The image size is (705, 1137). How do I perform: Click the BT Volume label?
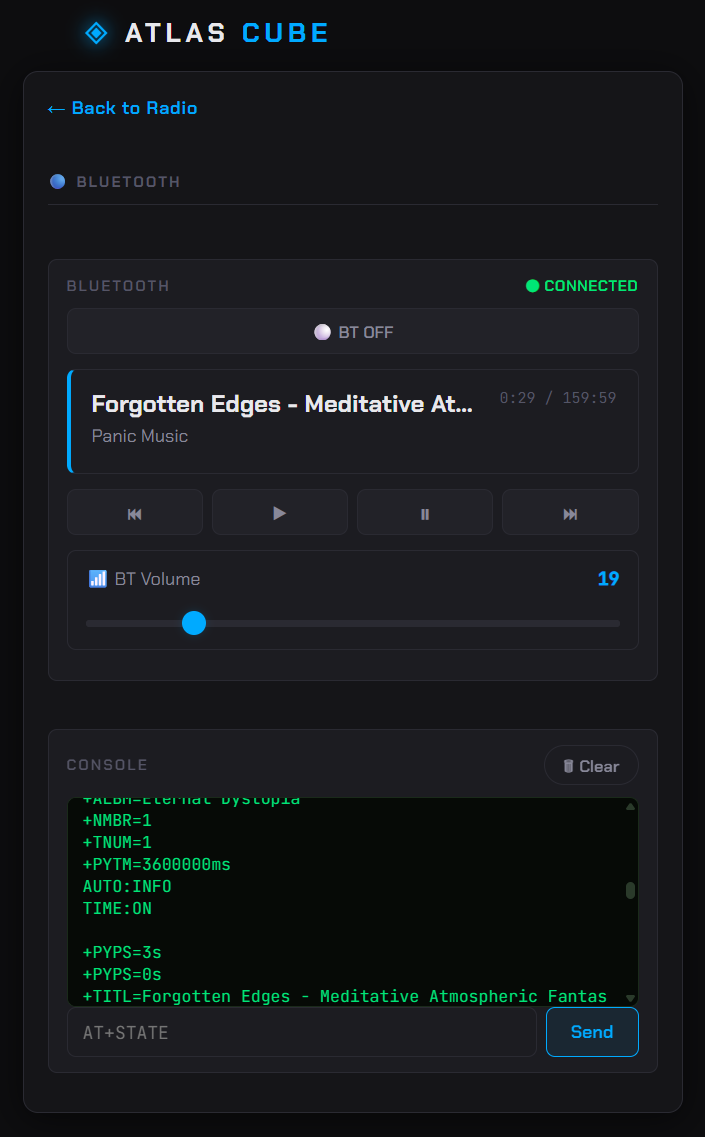tap(157, 579)
